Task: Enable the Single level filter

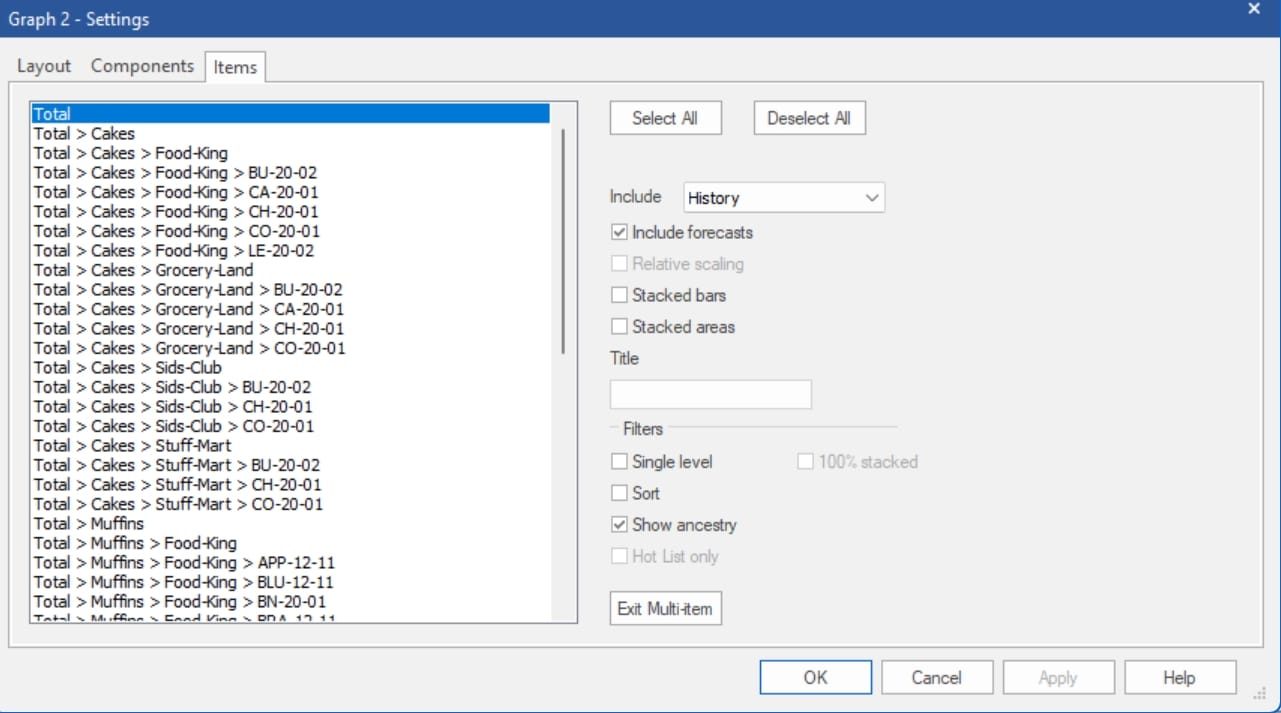Action: tap(621, 462)
